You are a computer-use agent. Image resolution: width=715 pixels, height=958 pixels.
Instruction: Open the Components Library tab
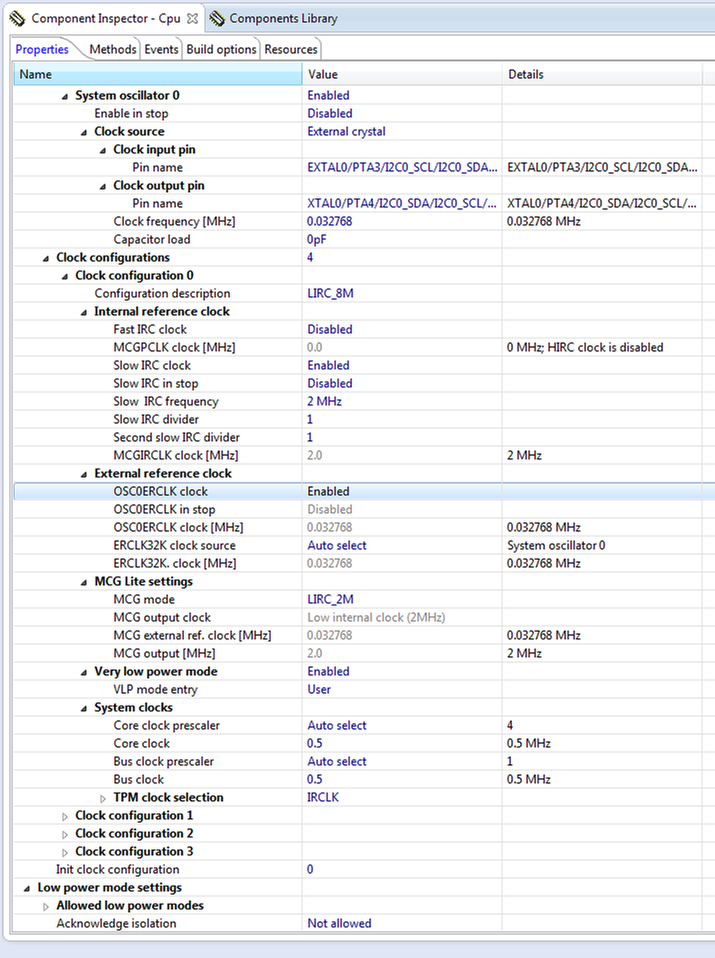pyautogui.click(x=283, y=18)
